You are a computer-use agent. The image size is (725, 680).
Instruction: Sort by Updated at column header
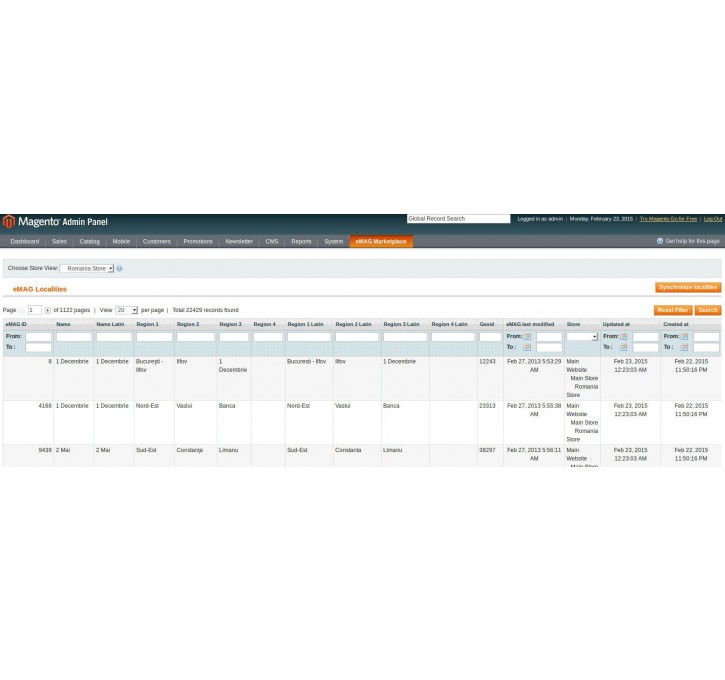(616, 325)
